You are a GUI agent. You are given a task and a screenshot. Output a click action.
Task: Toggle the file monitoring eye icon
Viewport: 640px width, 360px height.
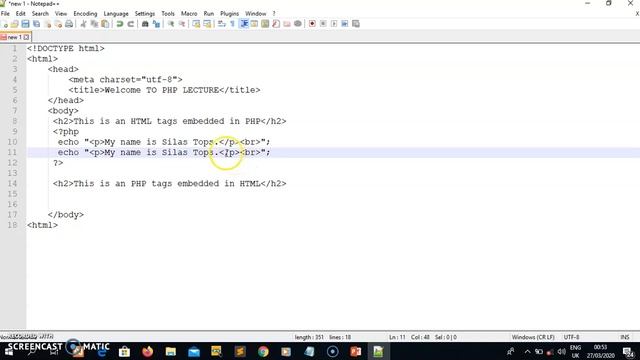(298, 24)
